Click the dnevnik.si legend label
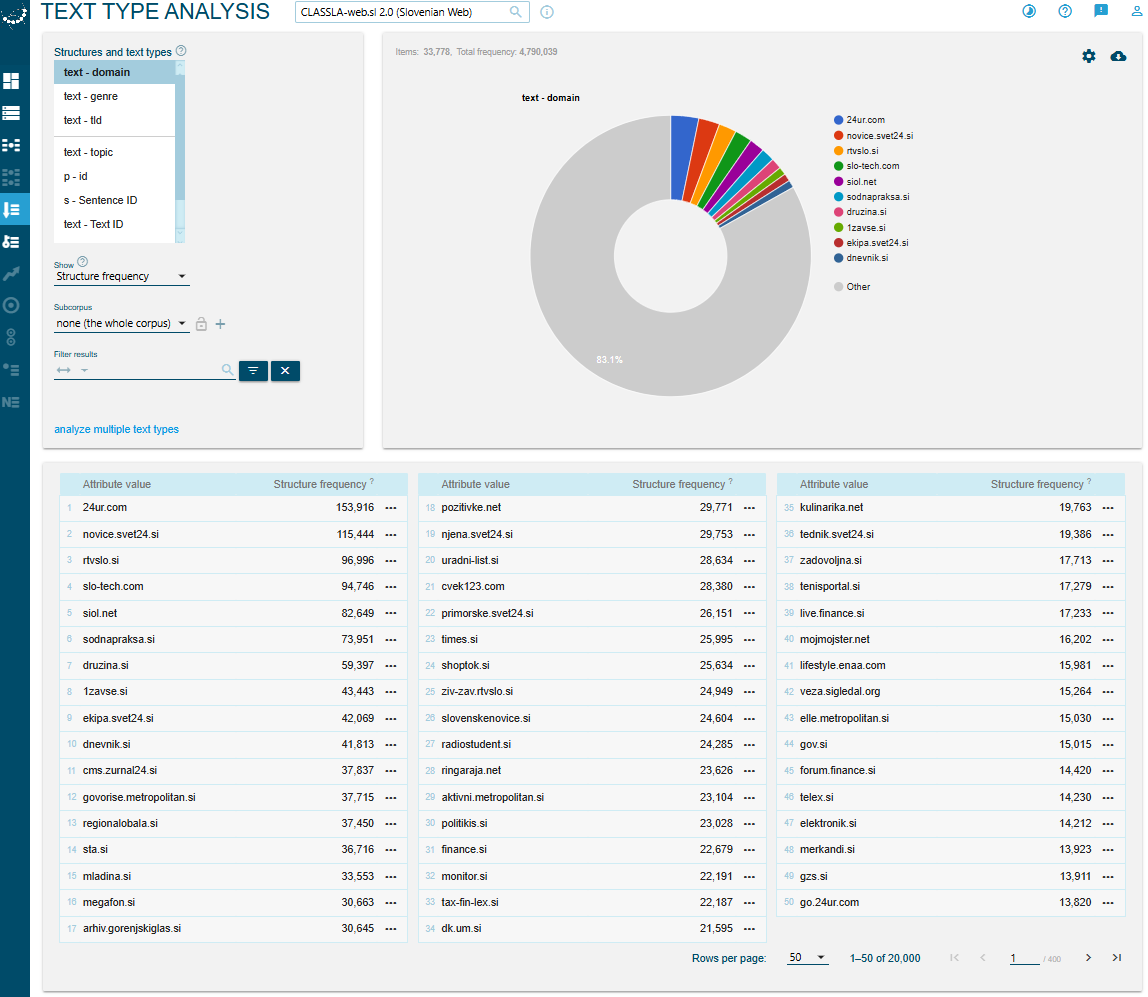This screenshot has width=1148, height=997. [x=868, y=258]
